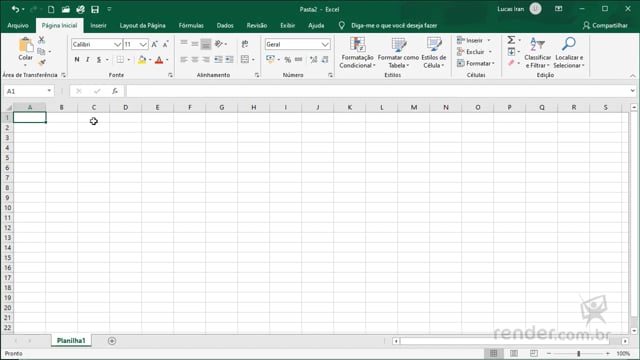Toggle top vertical alignment
640x360 pixels.
(184, 43)
